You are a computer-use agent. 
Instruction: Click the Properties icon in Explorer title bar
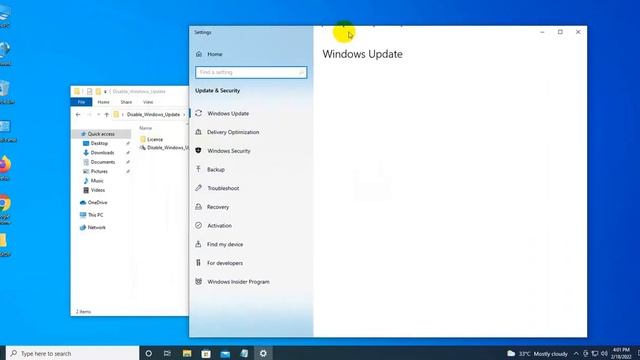89,91
